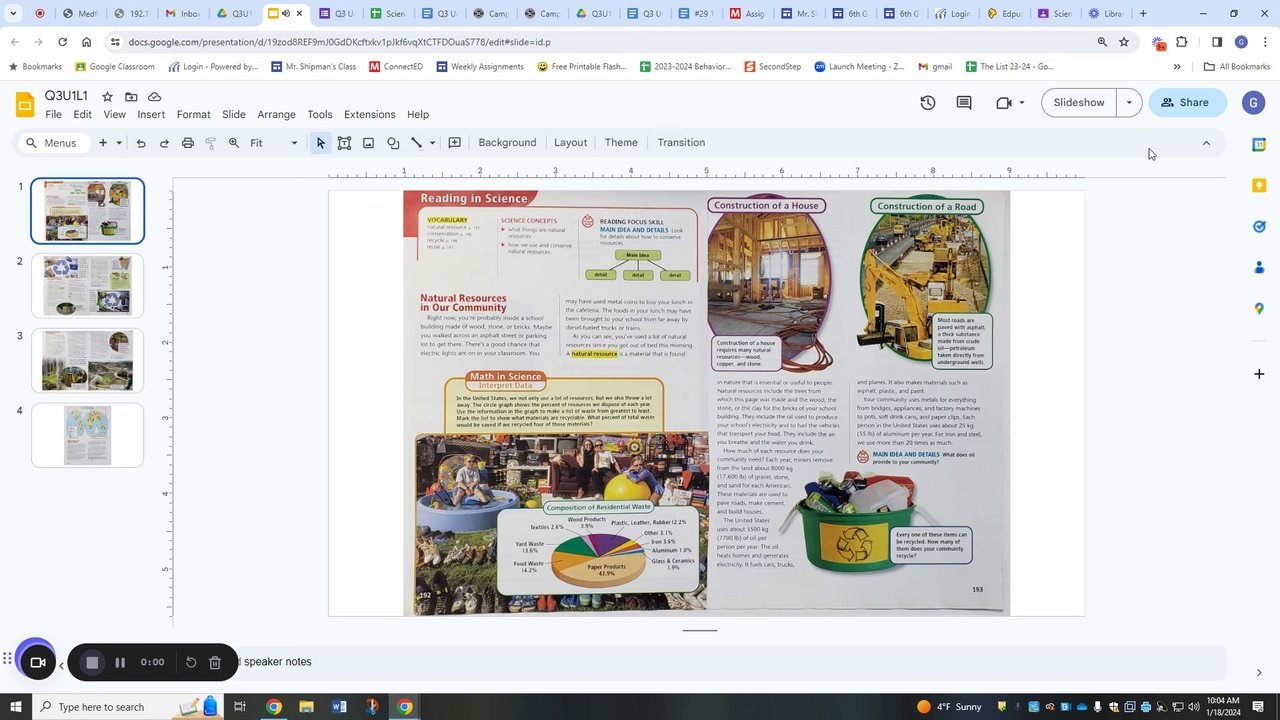
Task: Click the Transition button
Action: coord(681,143)
